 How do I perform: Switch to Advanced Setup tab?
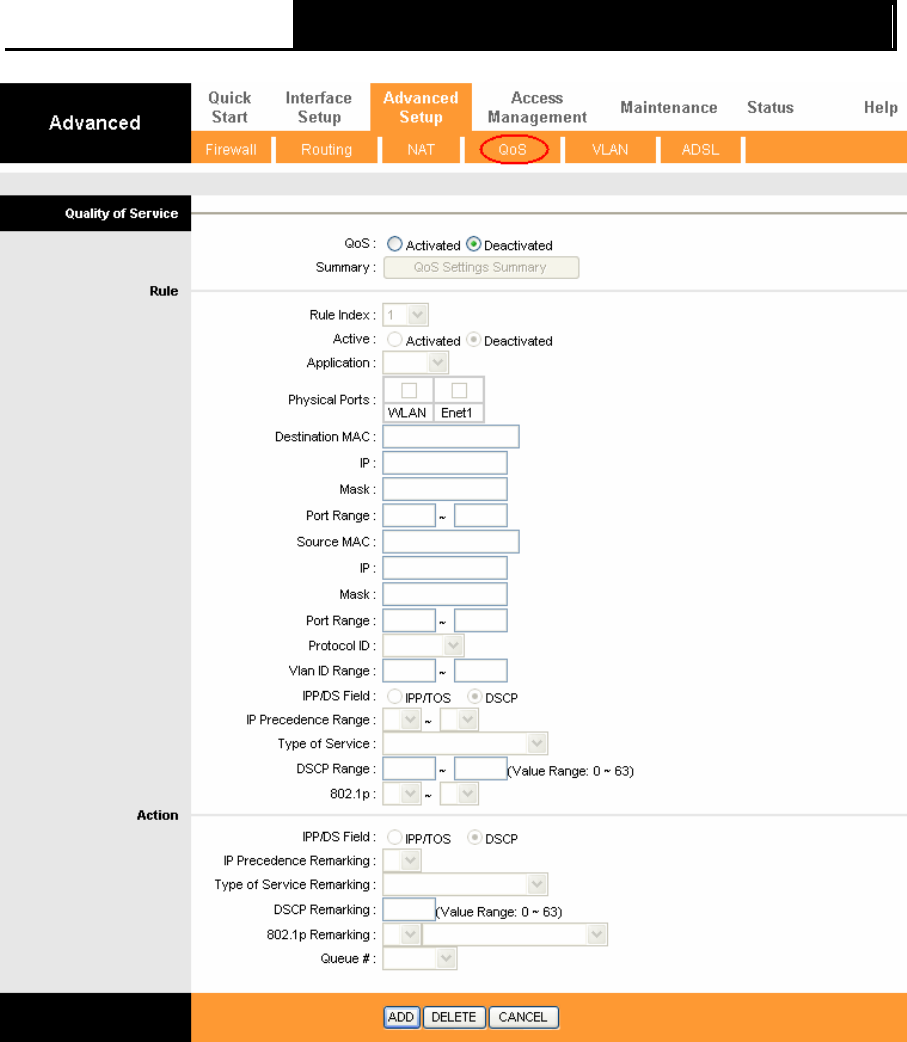coord(421,107)
